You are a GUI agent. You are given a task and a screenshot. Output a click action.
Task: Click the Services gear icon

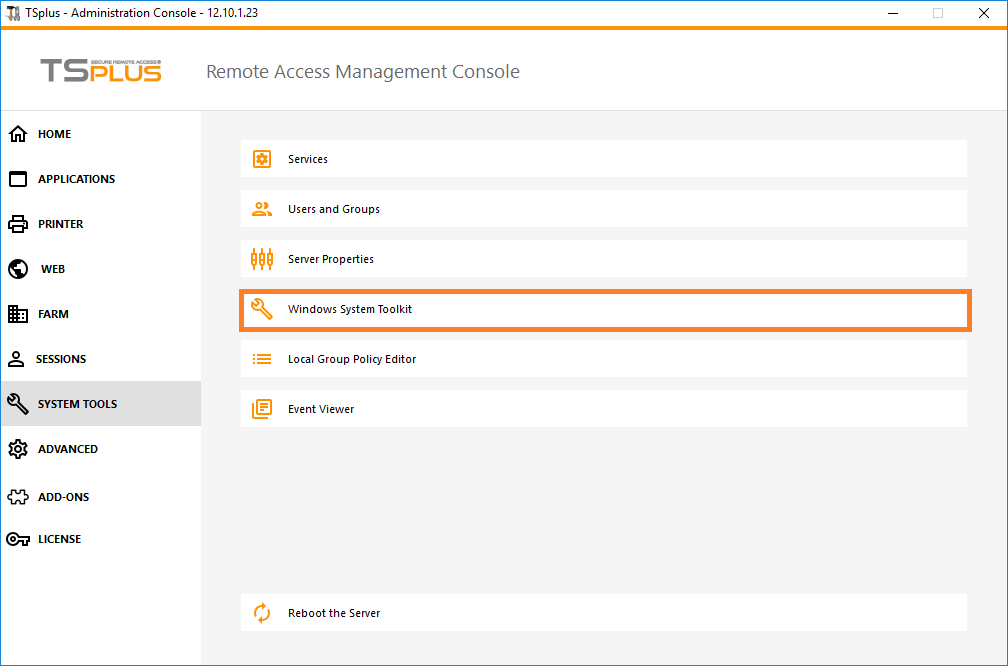pyautogui.click(x=262, y=159)
